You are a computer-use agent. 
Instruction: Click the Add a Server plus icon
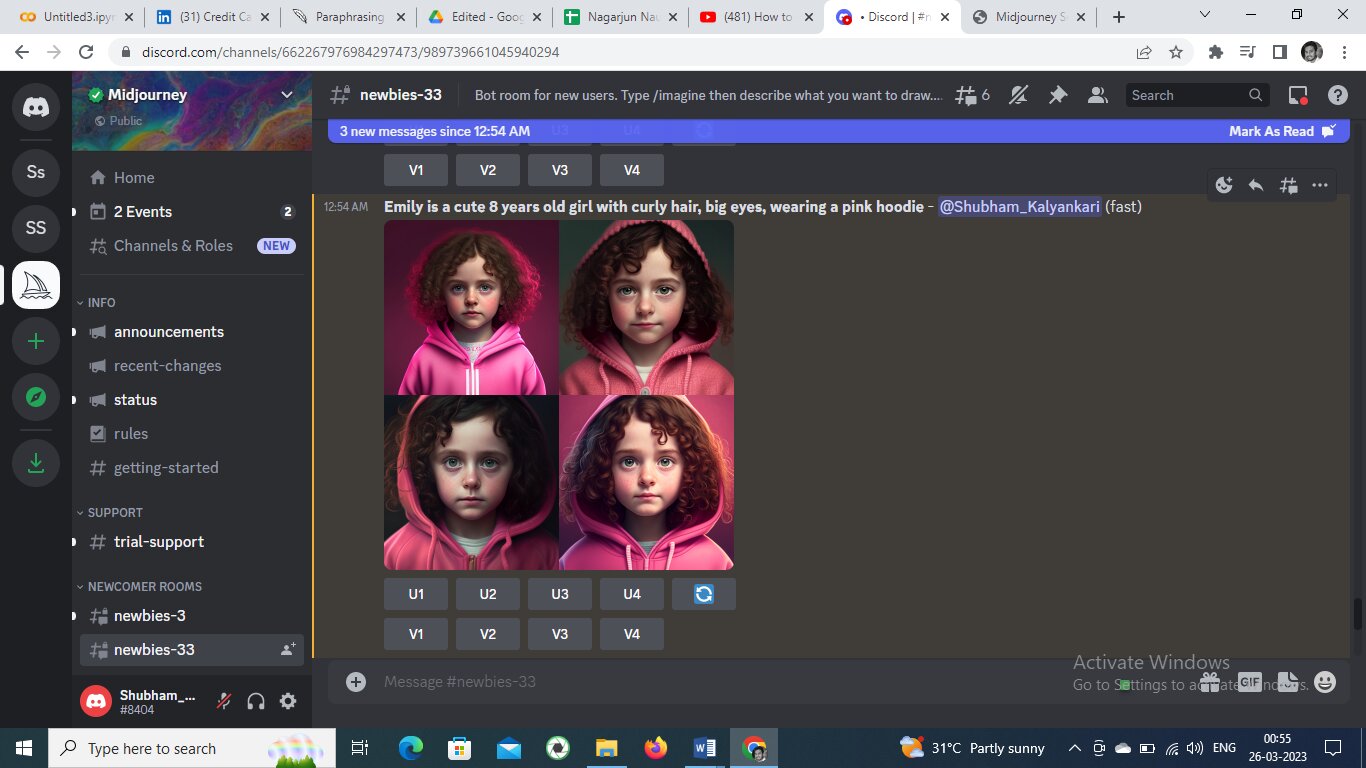[x=36, y=341]
